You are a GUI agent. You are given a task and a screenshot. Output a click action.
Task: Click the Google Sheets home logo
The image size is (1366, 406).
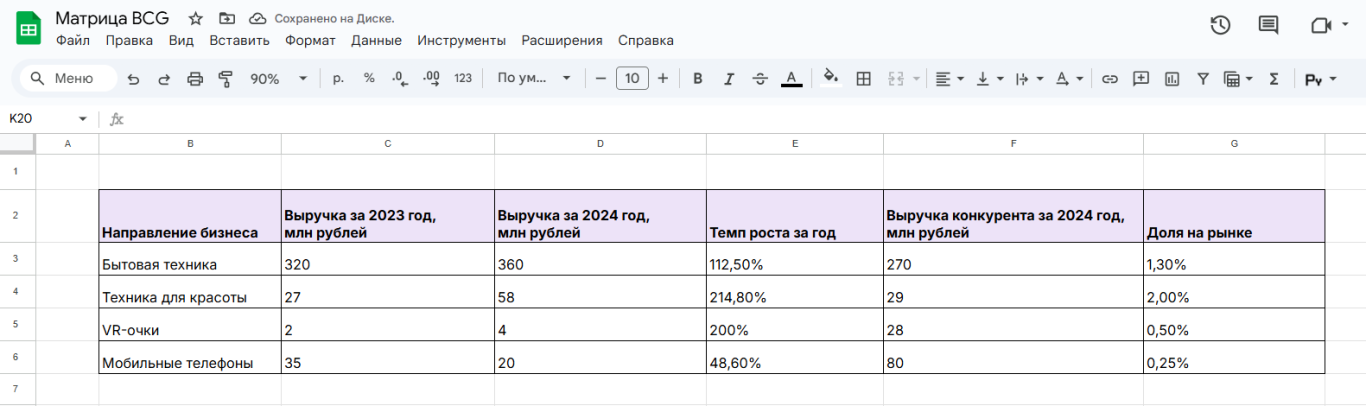click(x=28, y=29)
